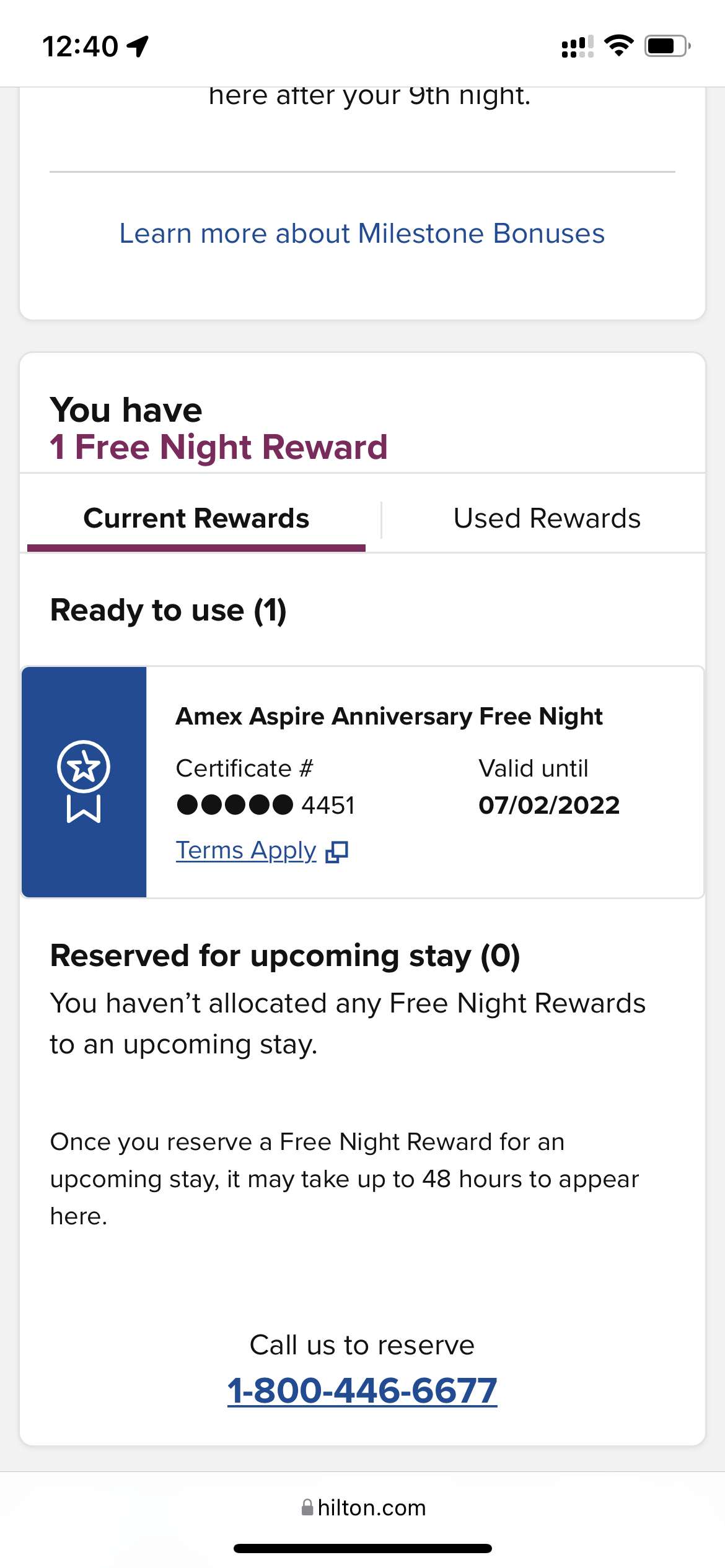
Task: Tap the location arrow in status bar
Action: click(x=138, y=46)
